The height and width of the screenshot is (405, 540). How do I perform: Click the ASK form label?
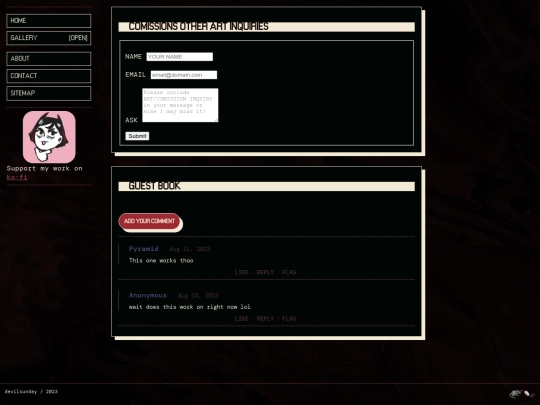131,120
